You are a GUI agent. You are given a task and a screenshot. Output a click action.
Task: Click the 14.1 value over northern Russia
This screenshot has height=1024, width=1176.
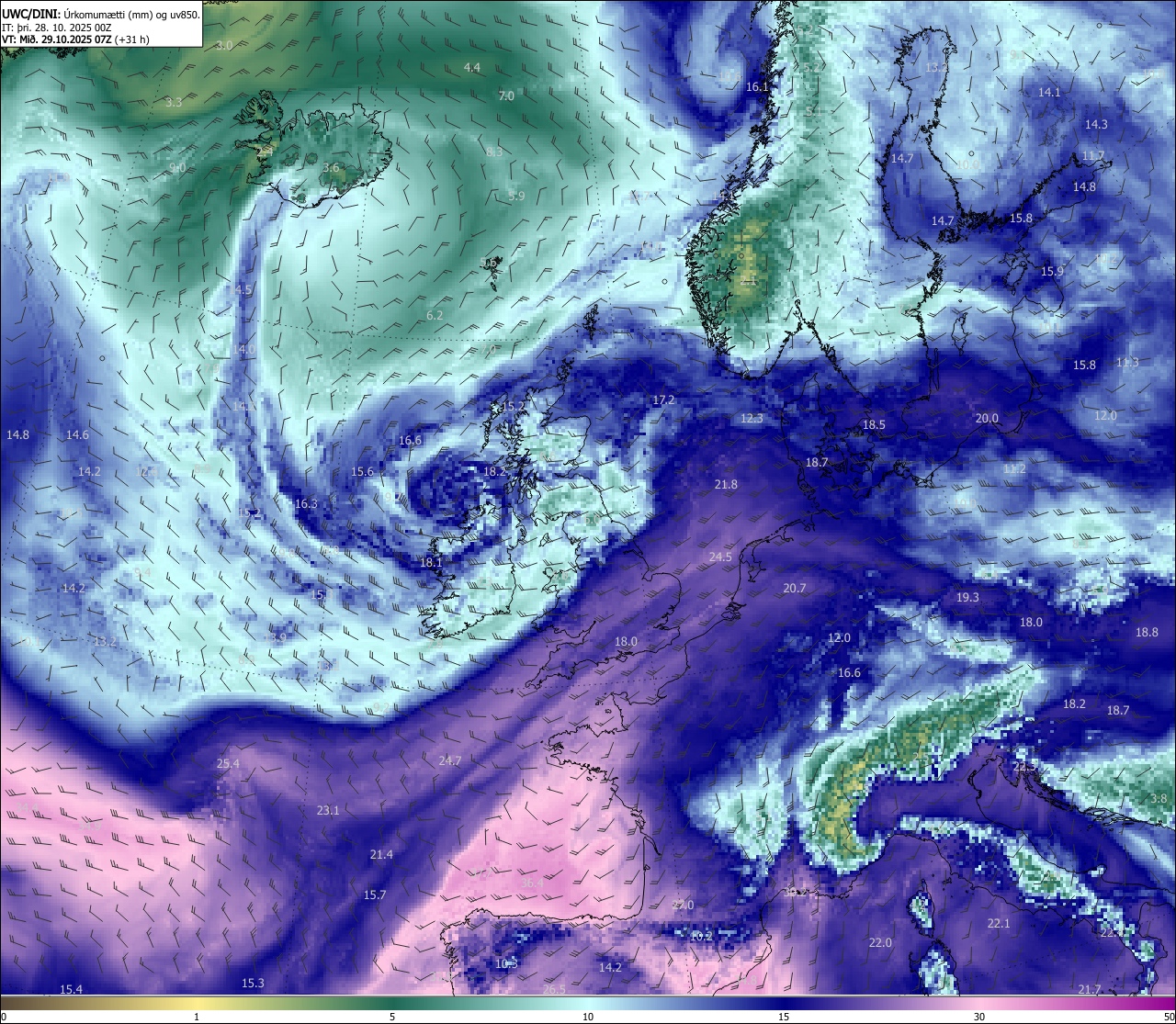click(1049, 93)
